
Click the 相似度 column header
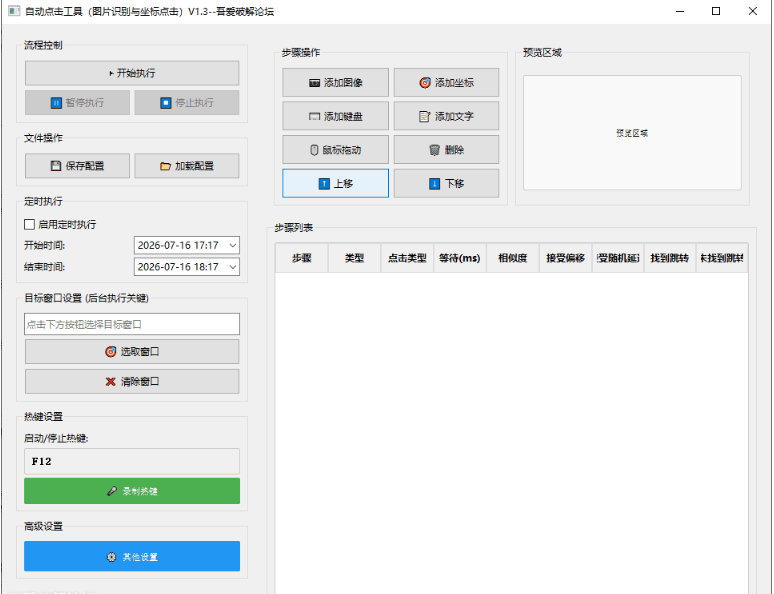(x=513, y=258)
